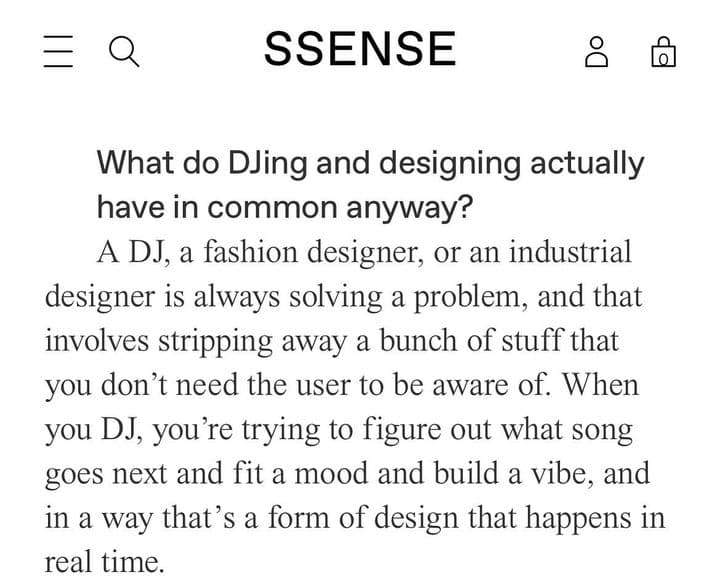Click the line 'designer is always solving a problem'
The width and height of the screenshot is (720, 588).
click(343, 297)
